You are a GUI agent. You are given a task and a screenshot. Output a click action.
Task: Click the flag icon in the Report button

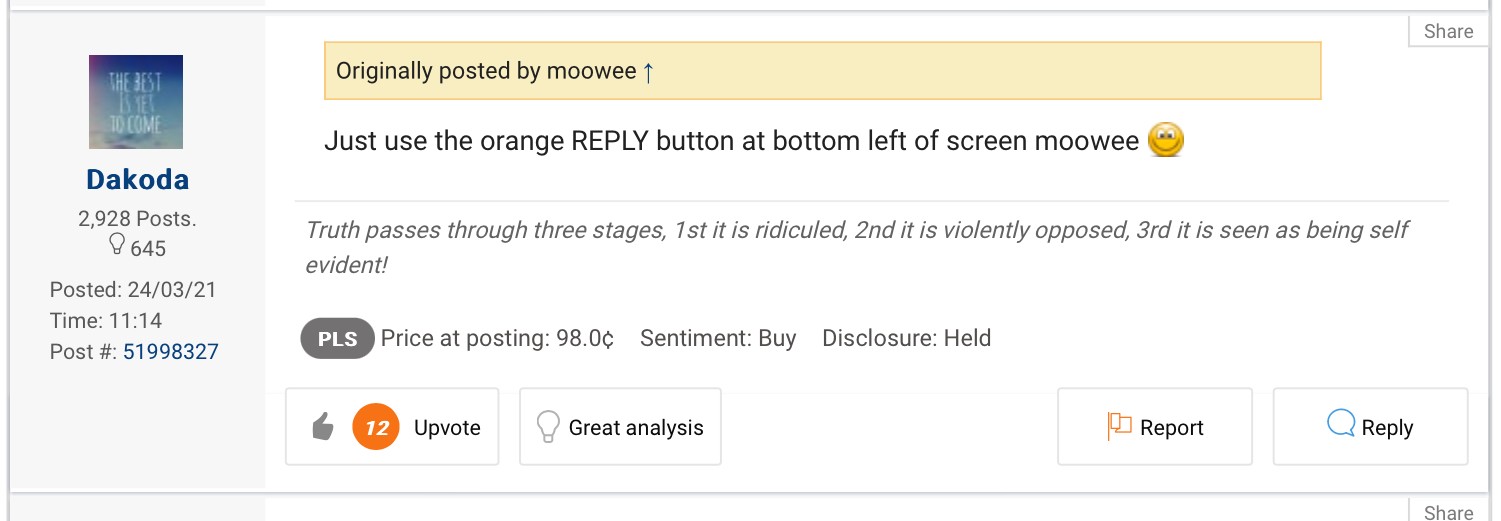pos(1118,427)
